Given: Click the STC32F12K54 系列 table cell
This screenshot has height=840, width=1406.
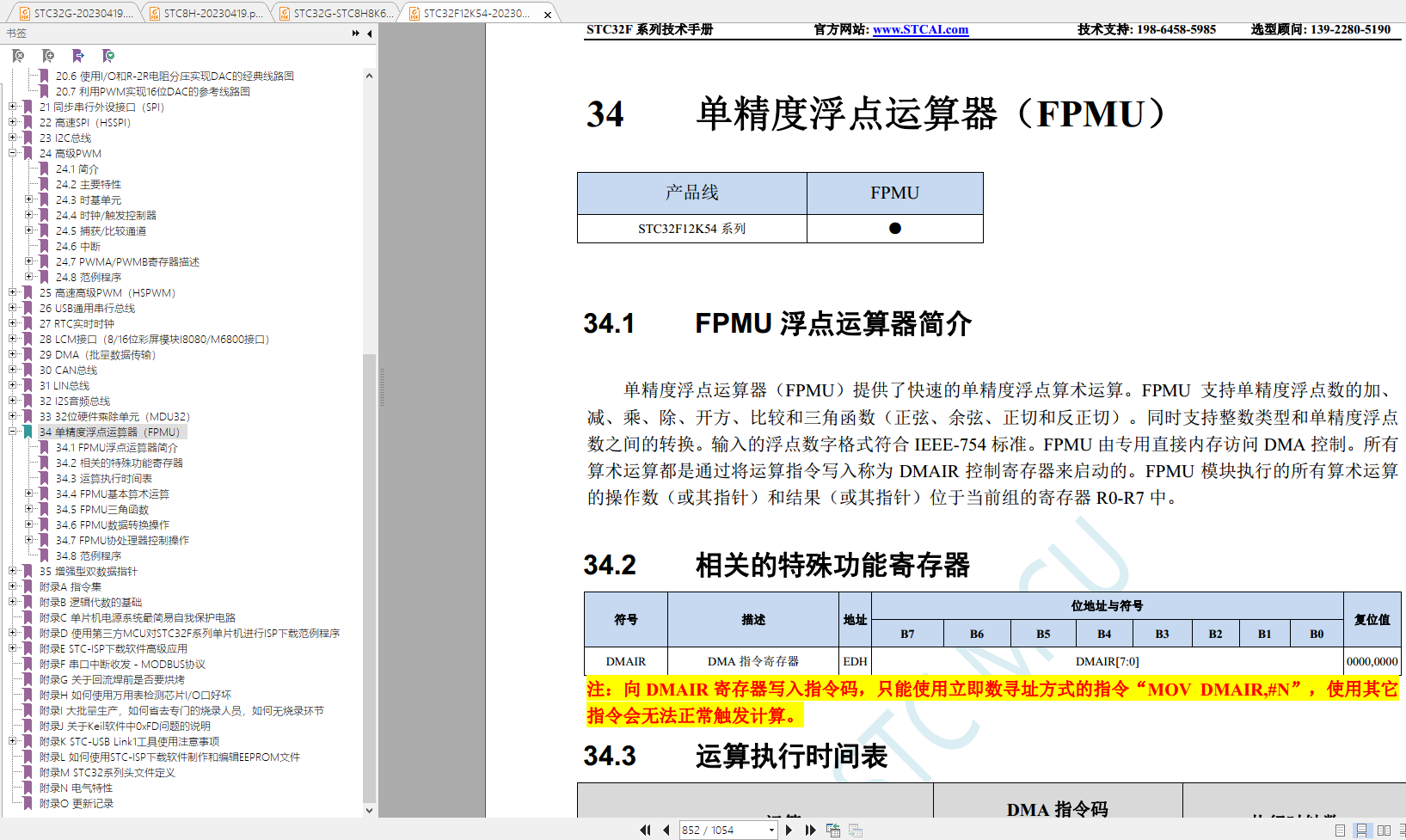Looking at the screenshot, I should [x=691, y=229].
